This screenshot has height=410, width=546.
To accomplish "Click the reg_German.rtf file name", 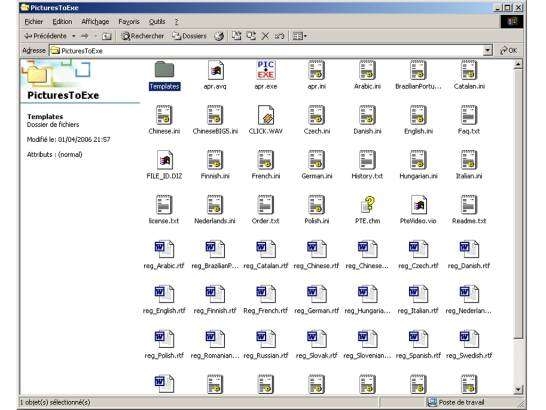I will click(317, 311).
